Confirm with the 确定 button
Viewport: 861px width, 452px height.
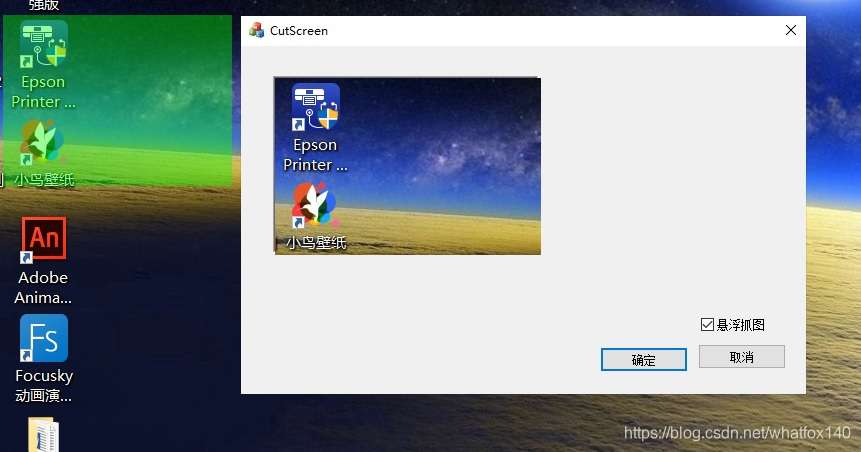[644, 360]
